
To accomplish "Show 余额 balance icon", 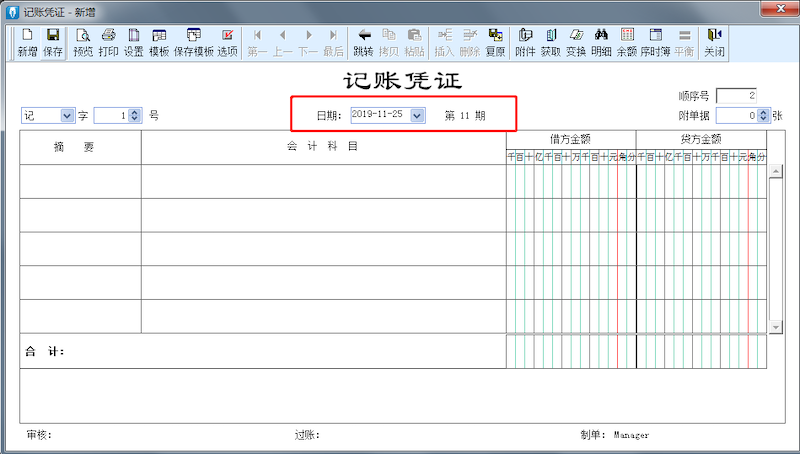I will coord(627,43).
